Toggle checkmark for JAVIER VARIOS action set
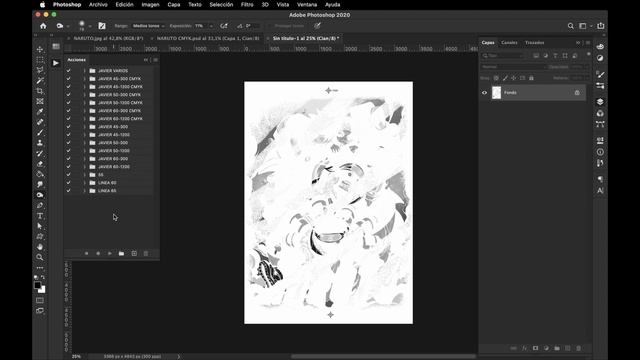This screenshot has height=360, width=640. coord(68,71)
